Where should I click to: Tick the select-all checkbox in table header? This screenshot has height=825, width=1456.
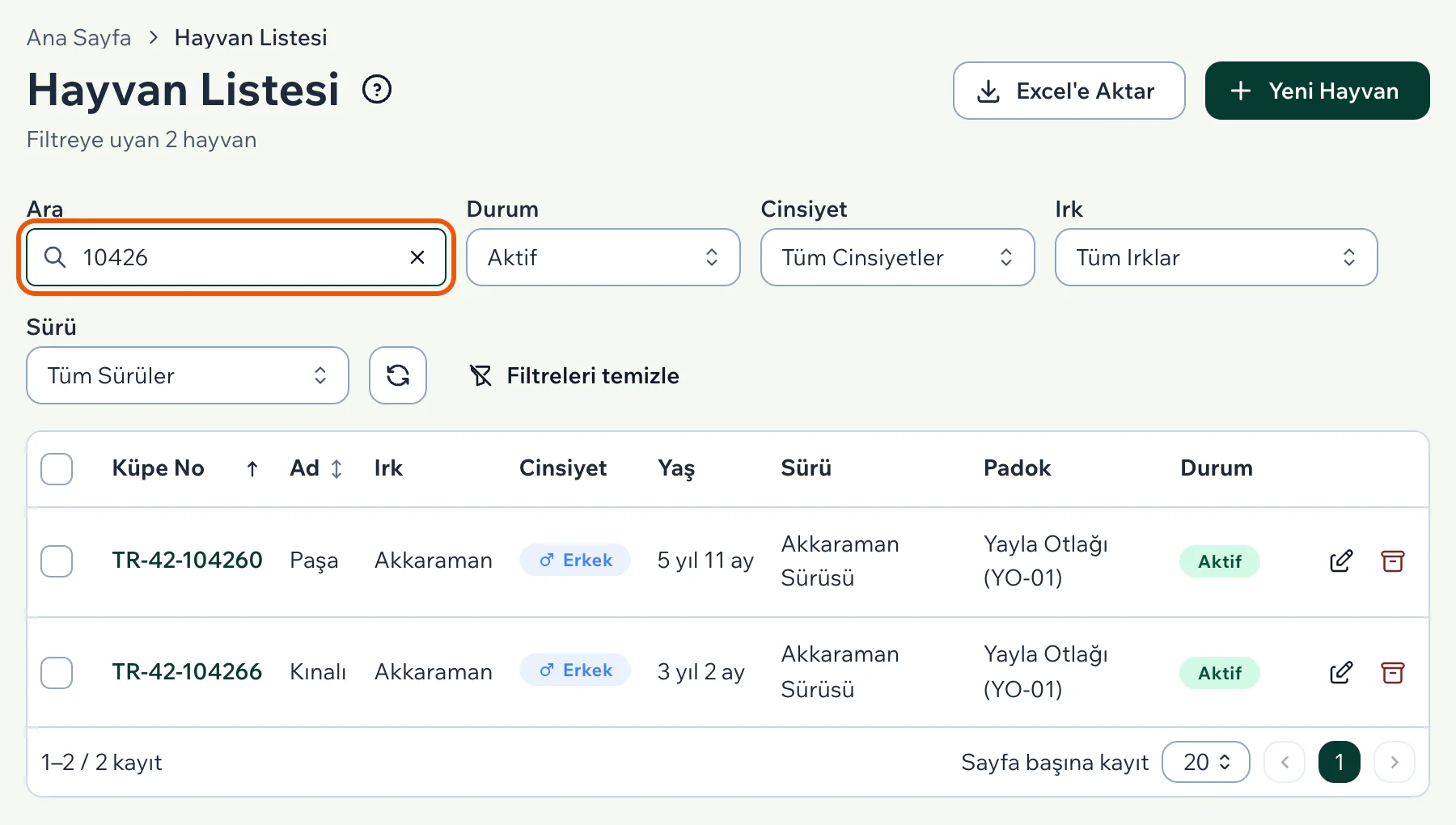pos(57,469)
